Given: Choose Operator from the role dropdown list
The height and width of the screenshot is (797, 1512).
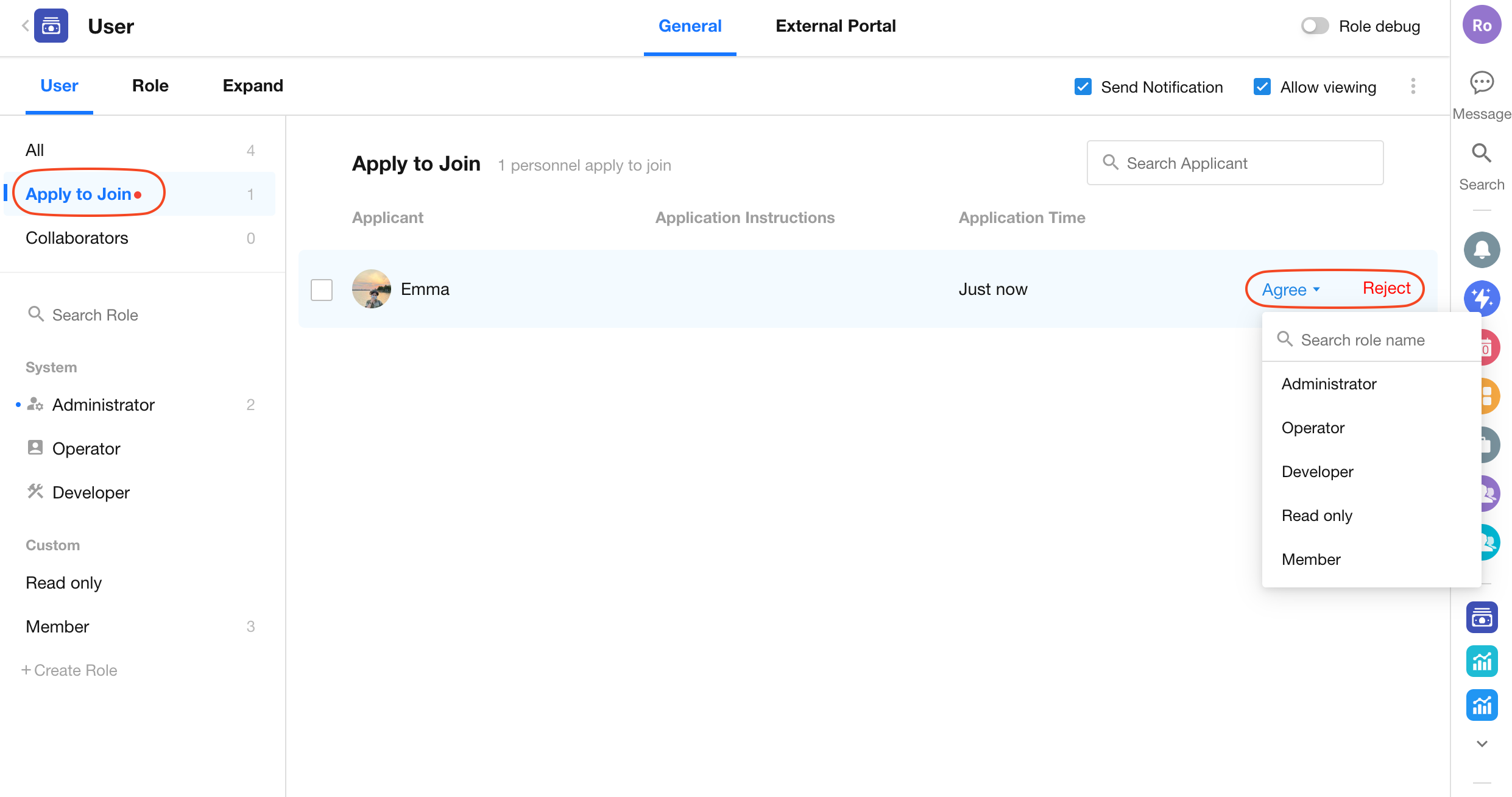Looking at the screenshot, I should click(1313, 428).
